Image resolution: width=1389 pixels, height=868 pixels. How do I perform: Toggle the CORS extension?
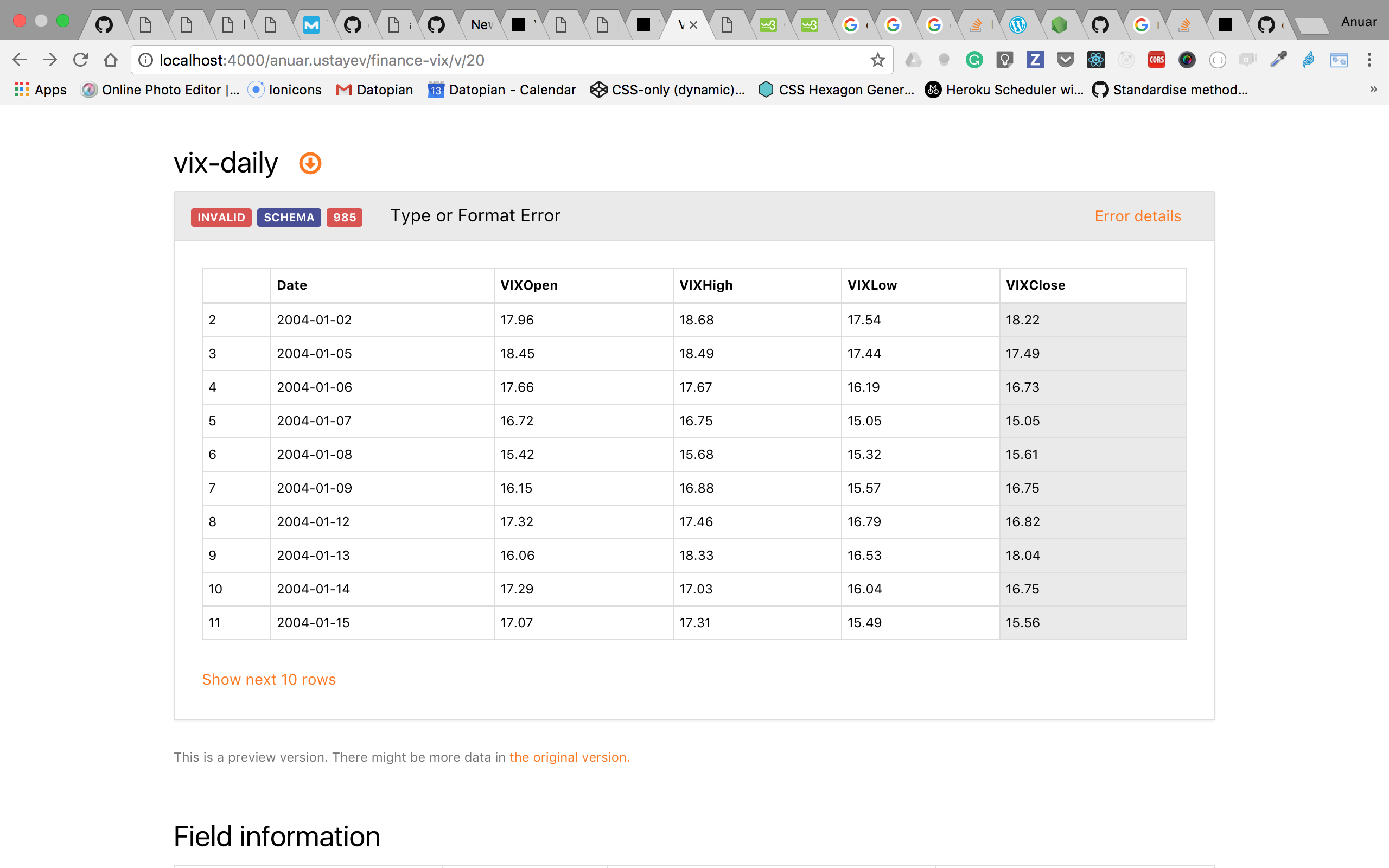coord(1157,60)
